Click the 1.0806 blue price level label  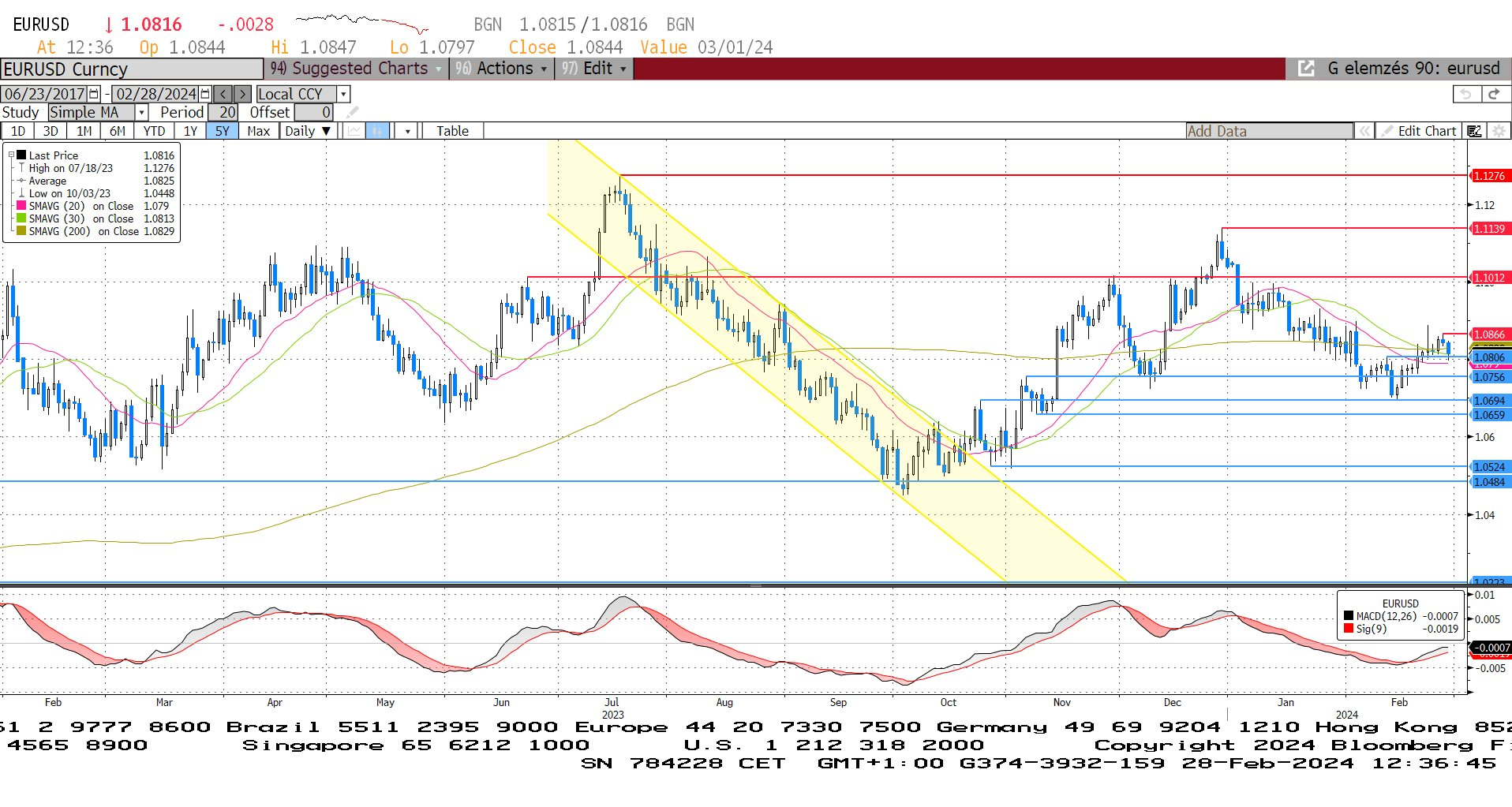click(1489, 357)
